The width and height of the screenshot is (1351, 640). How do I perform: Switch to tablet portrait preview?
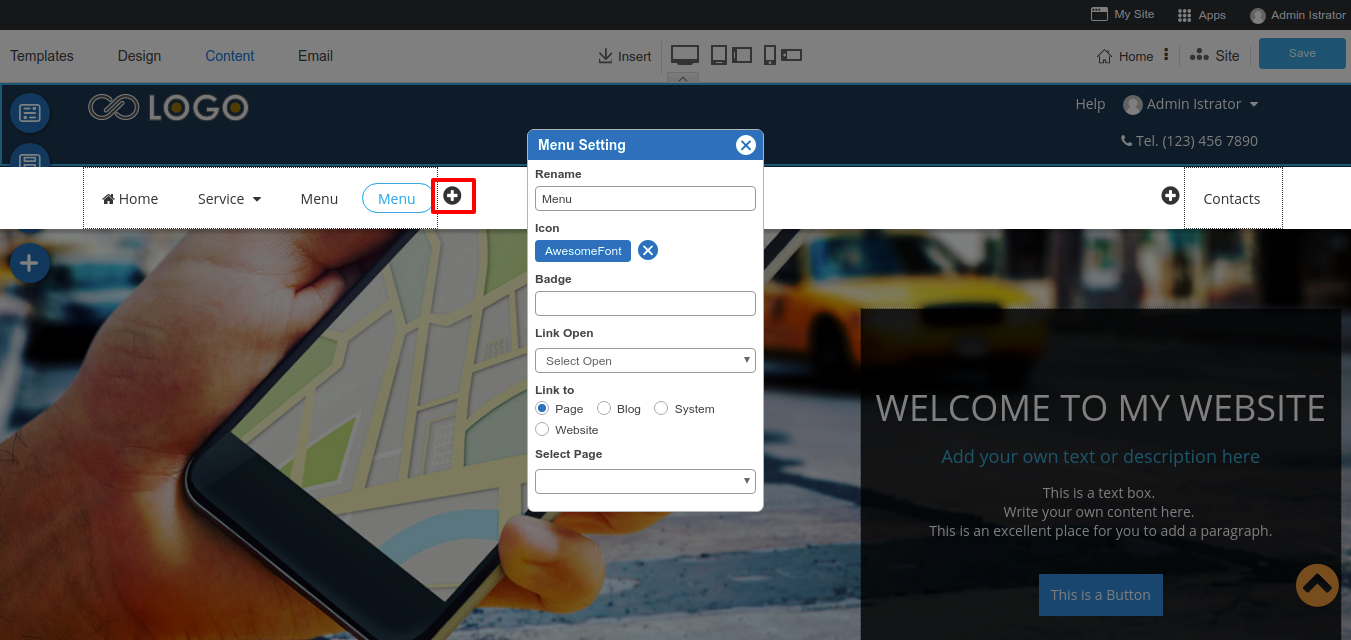[719, 55]
